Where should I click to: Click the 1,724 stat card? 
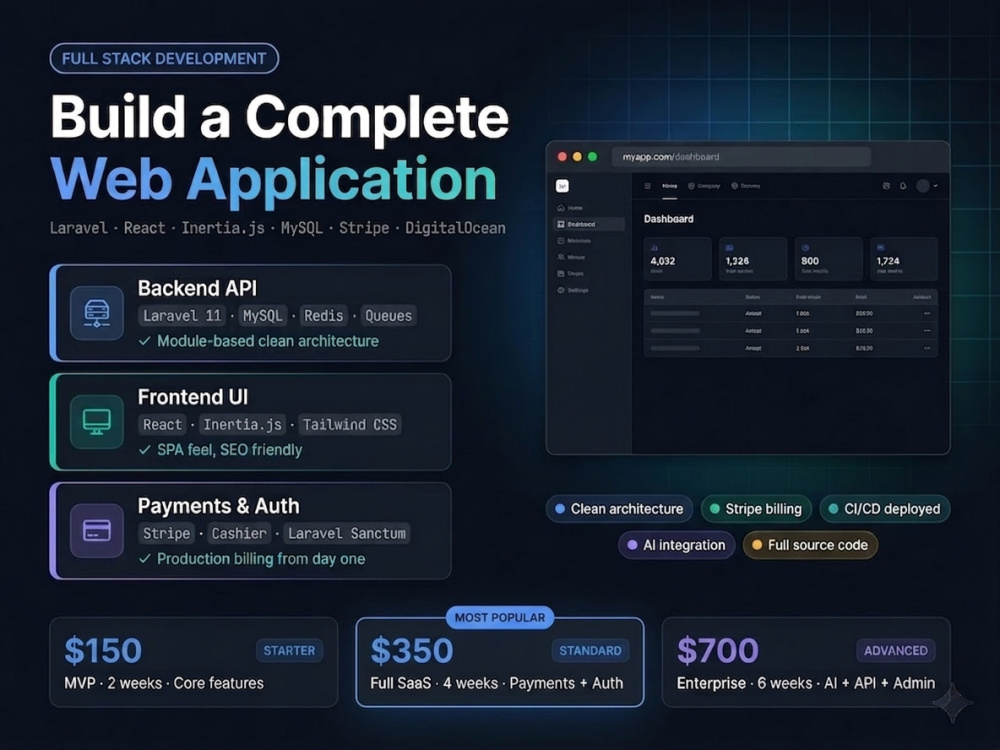(x=904, y=259)
